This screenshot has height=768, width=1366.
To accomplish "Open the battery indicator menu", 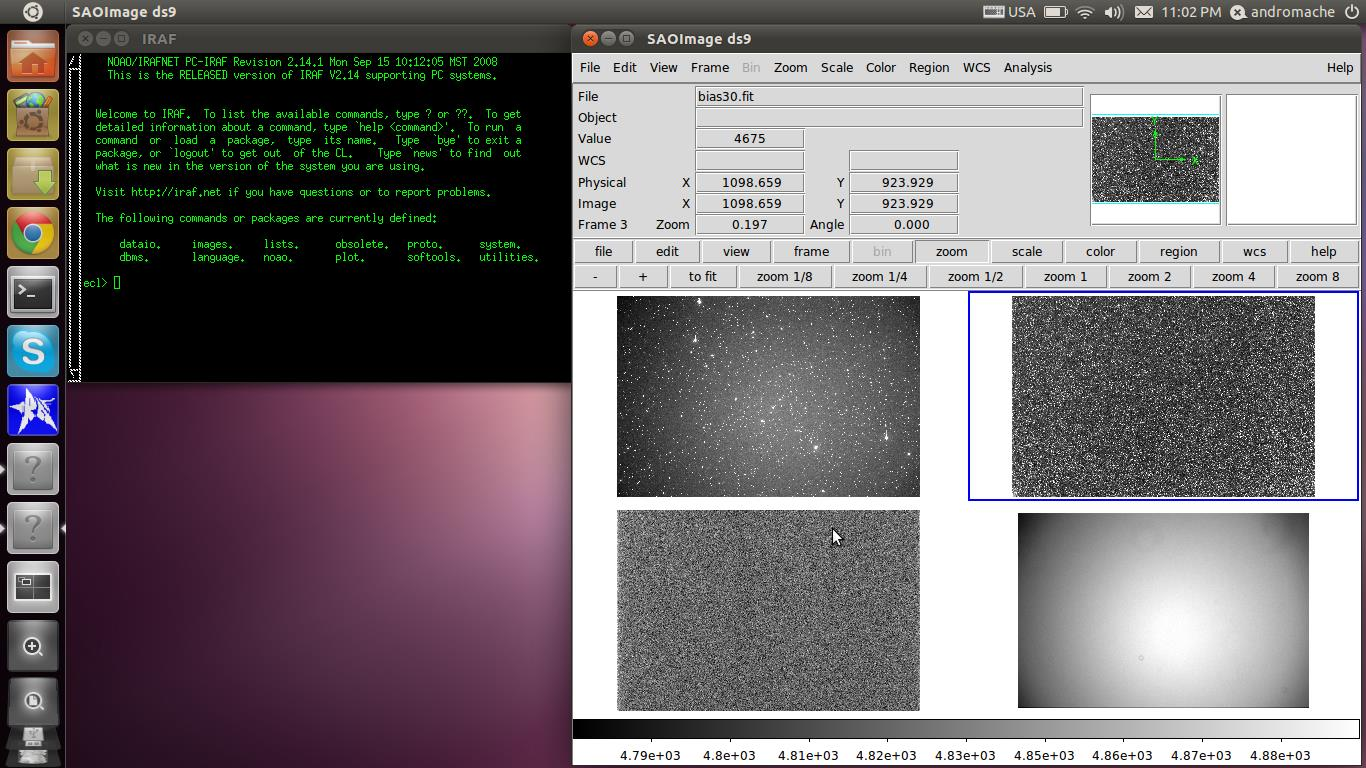I will 1055,12.
